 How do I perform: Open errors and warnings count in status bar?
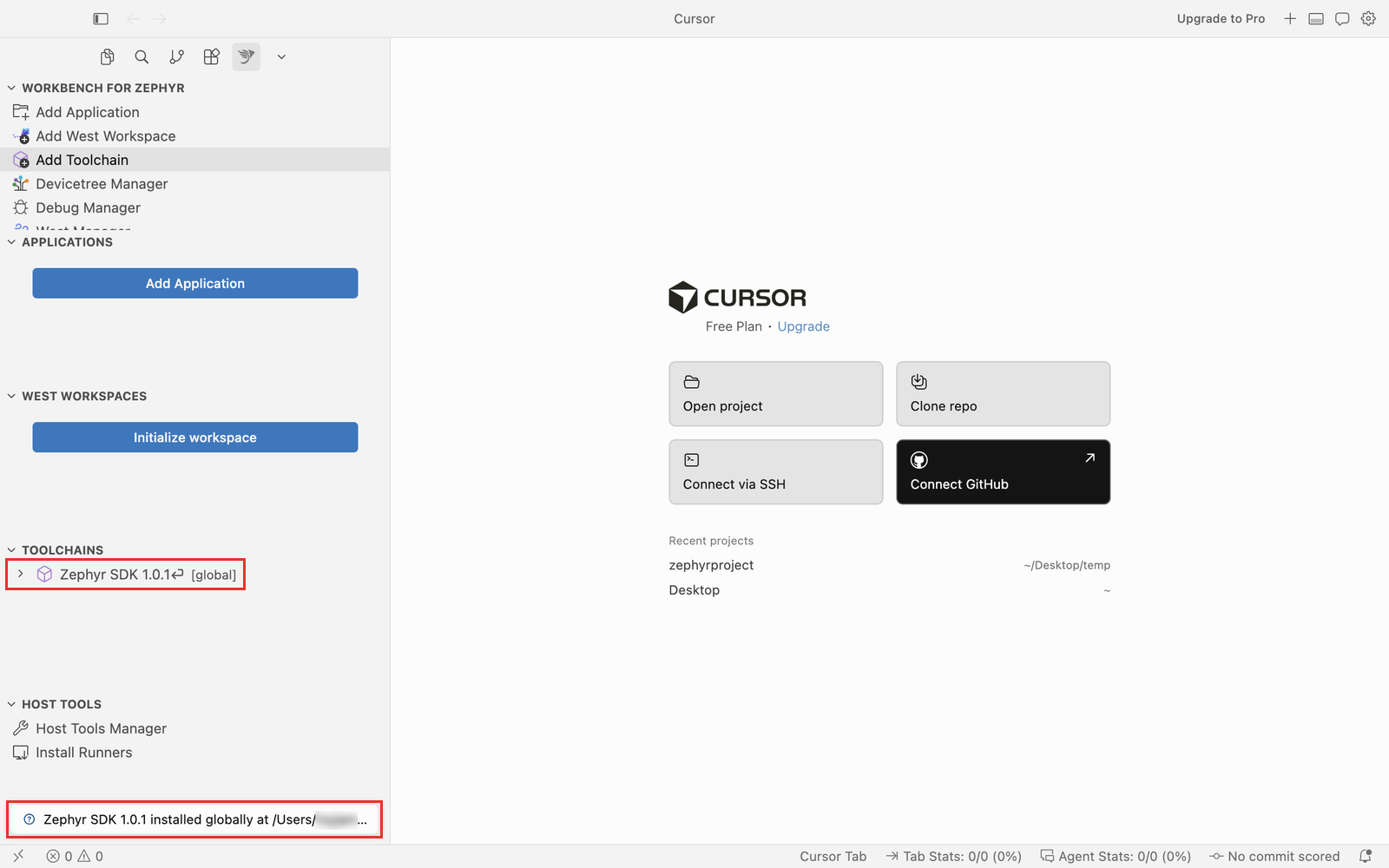[75, 856]
